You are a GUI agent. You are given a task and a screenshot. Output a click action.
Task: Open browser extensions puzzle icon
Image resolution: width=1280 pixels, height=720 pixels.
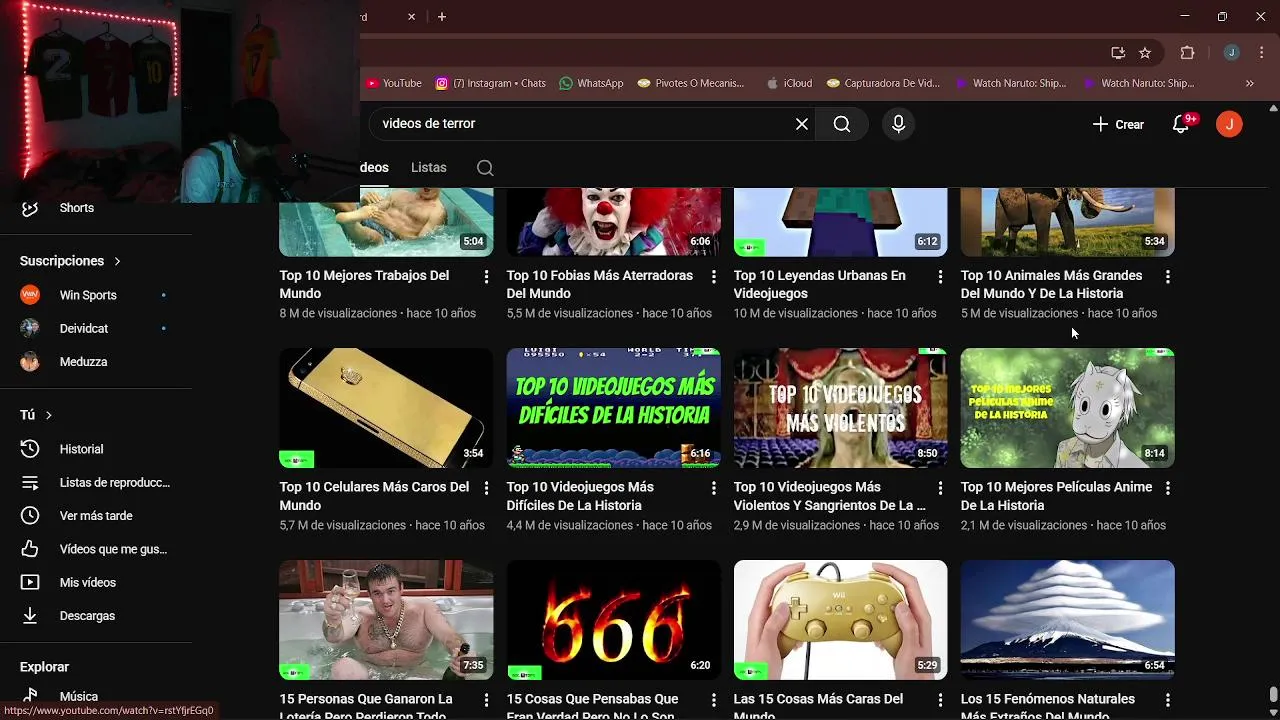[1188, 53]
